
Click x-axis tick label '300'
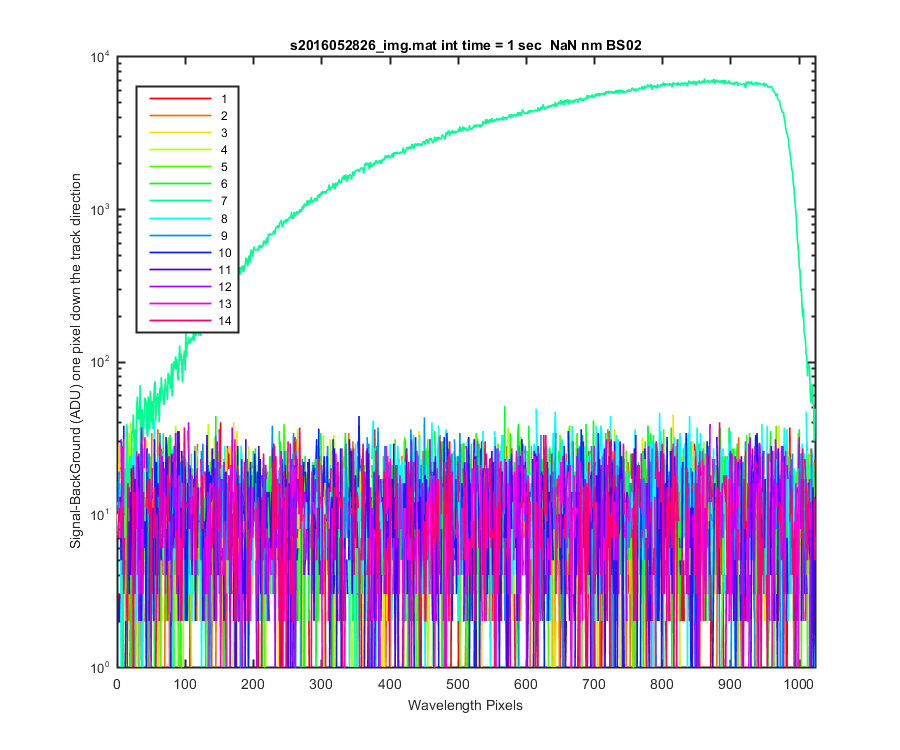click(321, 684)
